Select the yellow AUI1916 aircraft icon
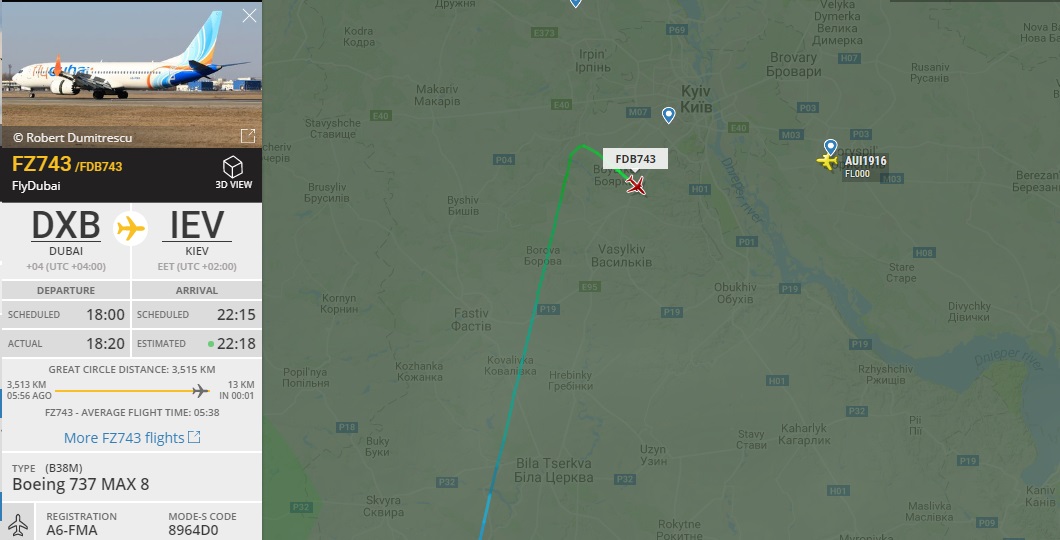1060x540 pixels. click(827, 162)
